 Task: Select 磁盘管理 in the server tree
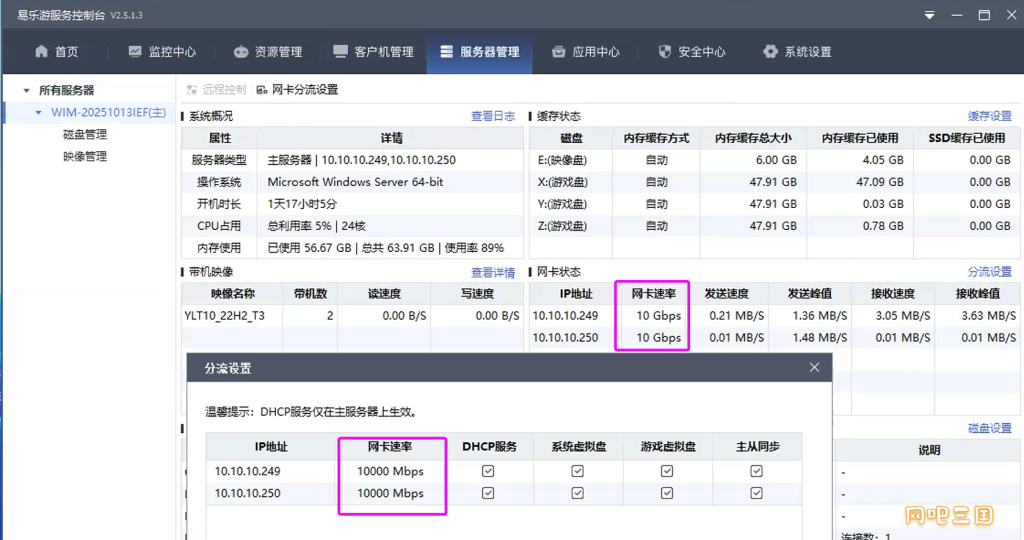tap(85, 135)
